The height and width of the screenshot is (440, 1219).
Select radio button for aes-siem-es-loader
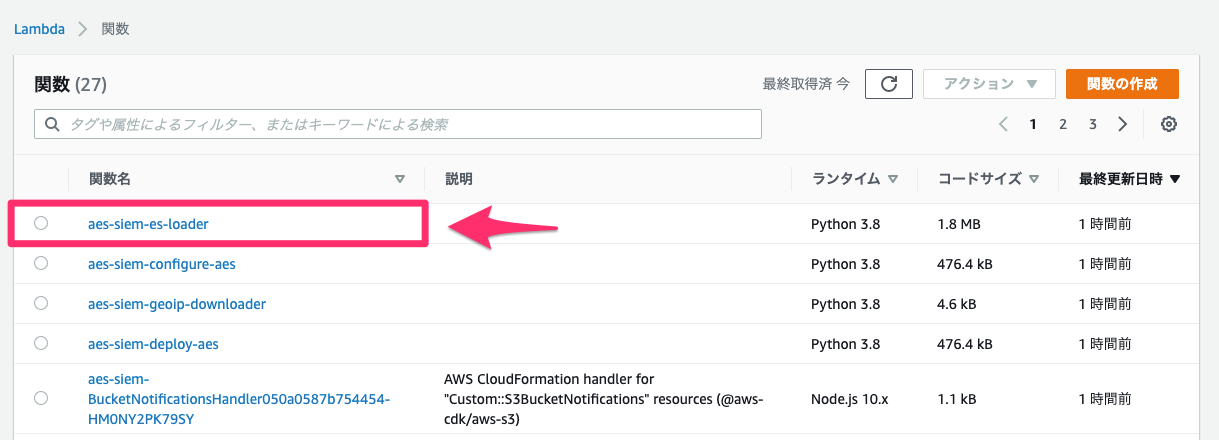[41, 224]
